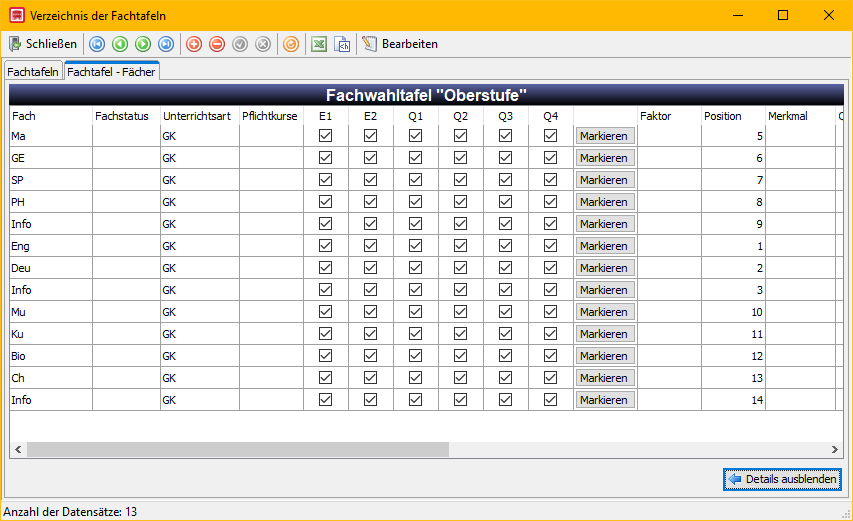Click the document export icon beside Excel
The image size is (853, 521).
click(x=342, y=44)
